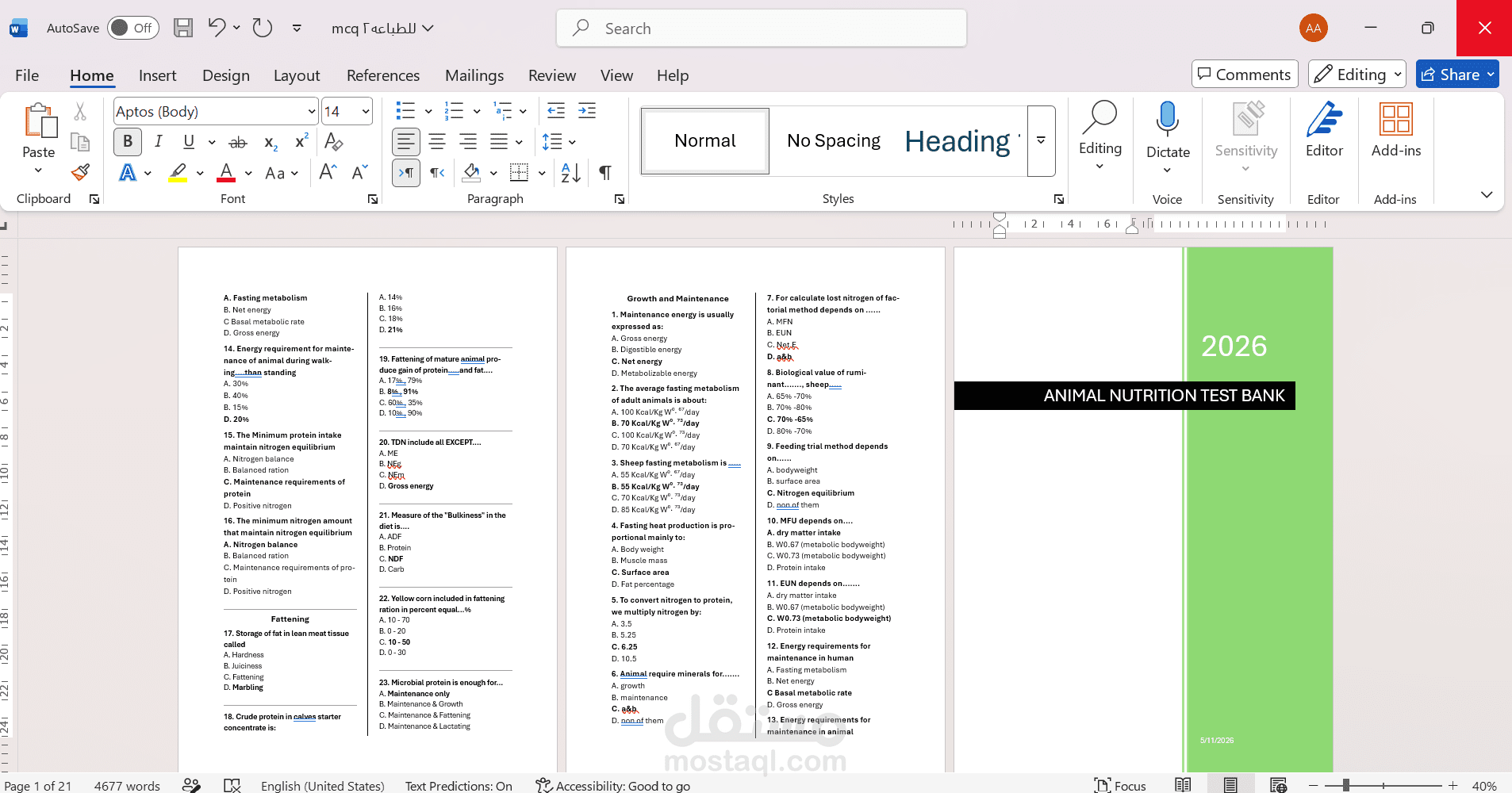Click the Sort A to Z icon

(570, 172)
